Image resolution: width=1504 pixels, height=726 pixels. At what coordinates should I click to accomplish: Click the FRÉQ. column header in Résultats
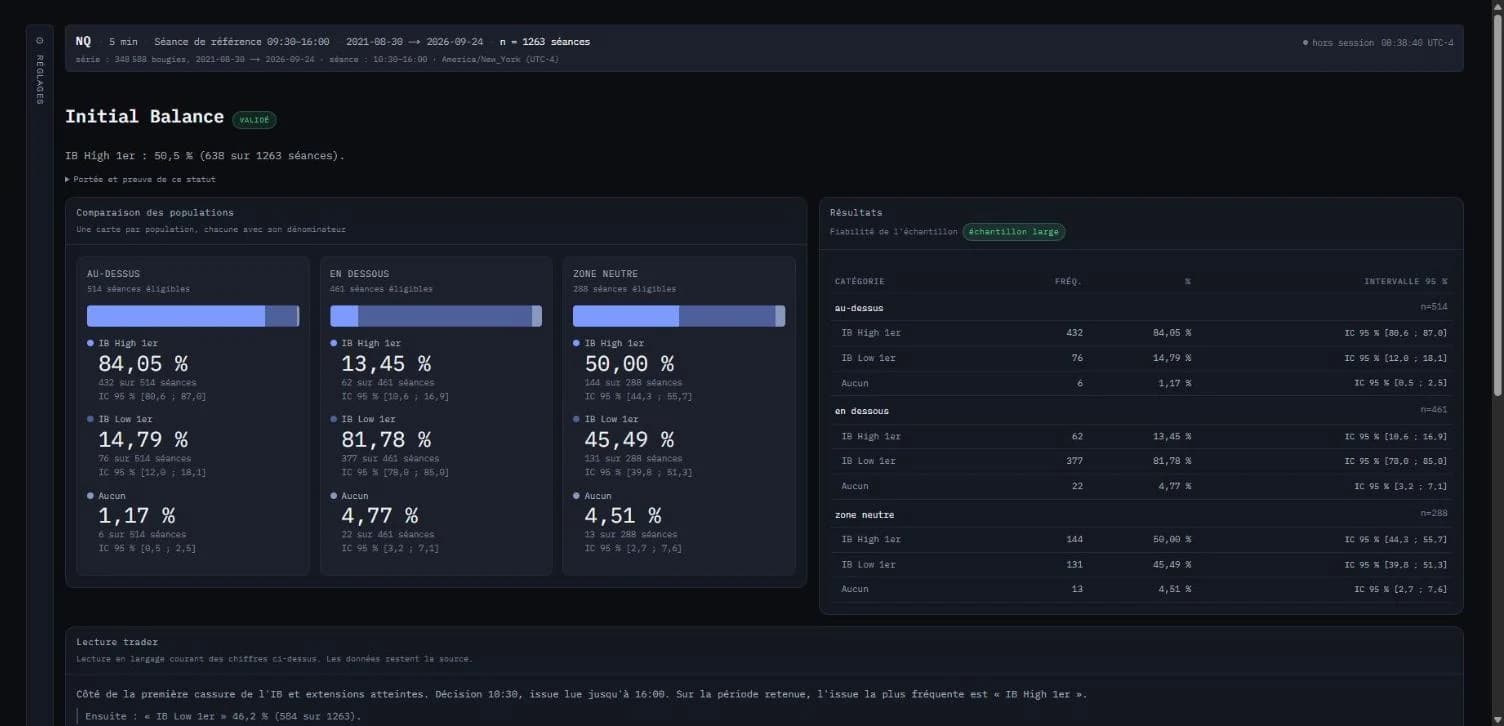click(1068, 282)
